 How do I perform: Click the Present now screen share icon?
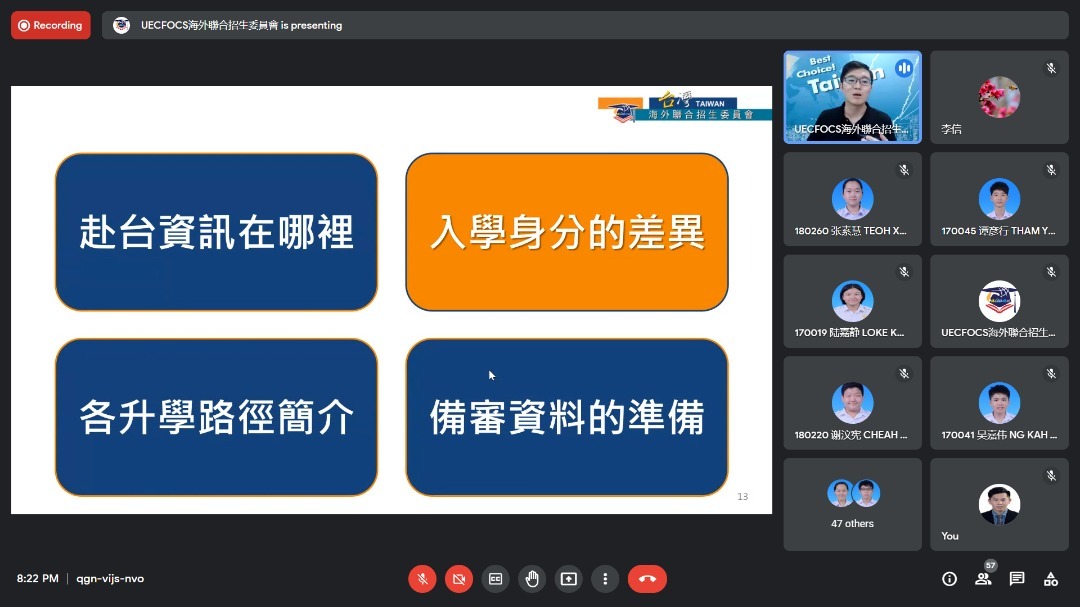(x=568, y=578)
